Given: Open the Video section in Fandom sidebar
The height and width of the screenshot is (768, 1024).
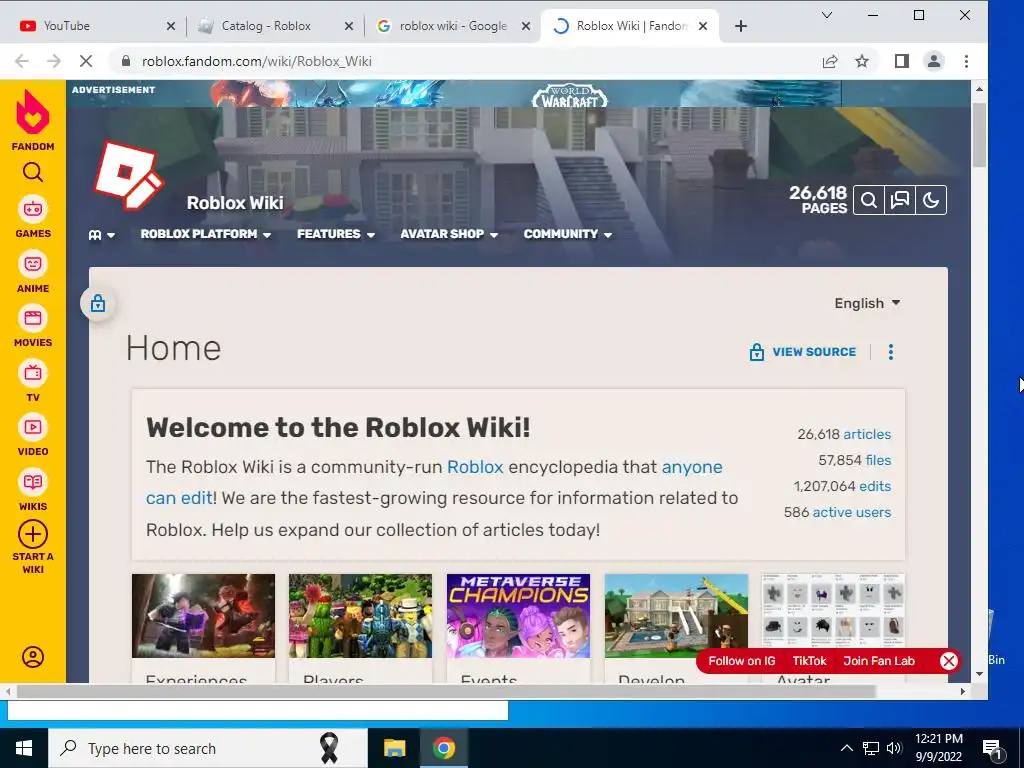Looking at the screenshot, I should tap(33, 436).
